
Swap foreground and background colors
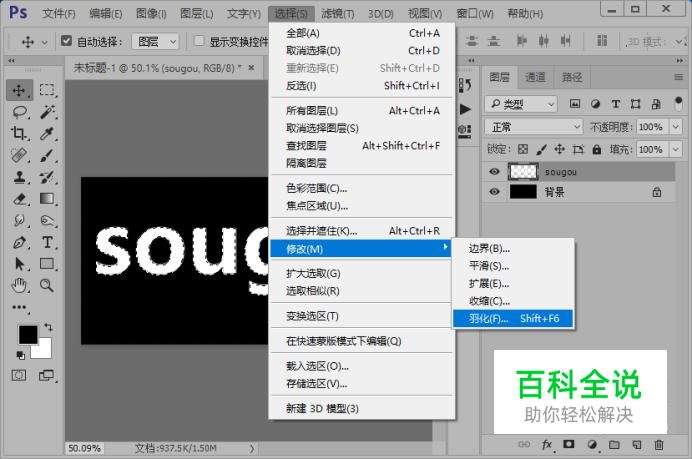48,327
